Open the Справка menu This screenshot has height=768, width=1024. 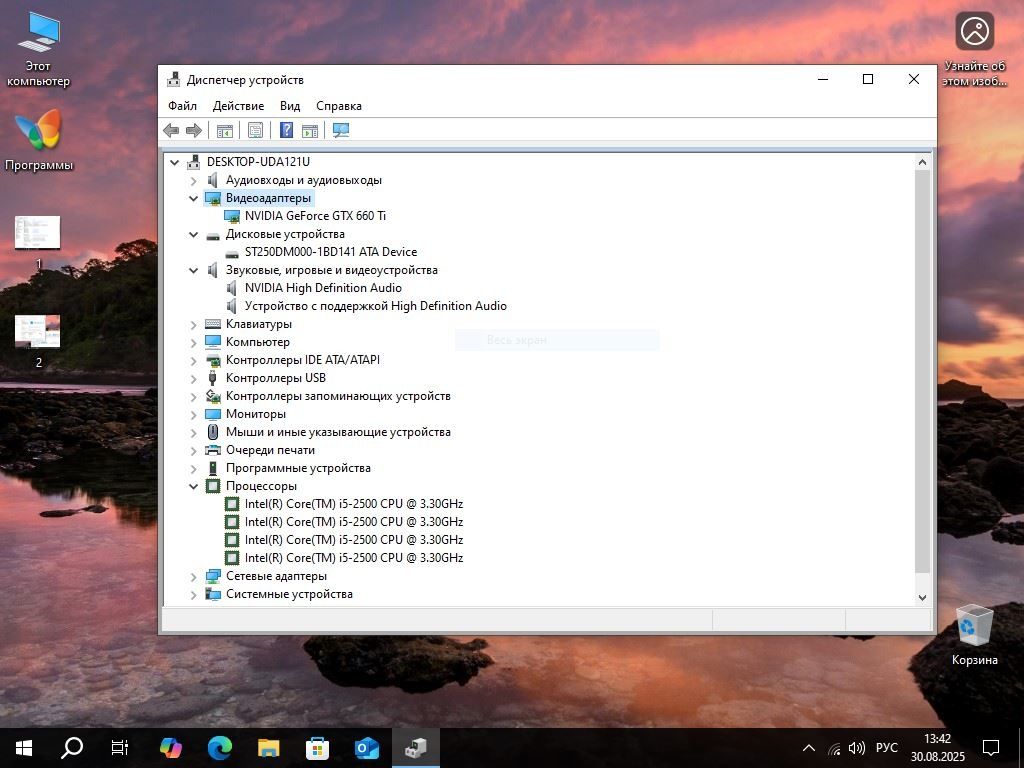339,106
